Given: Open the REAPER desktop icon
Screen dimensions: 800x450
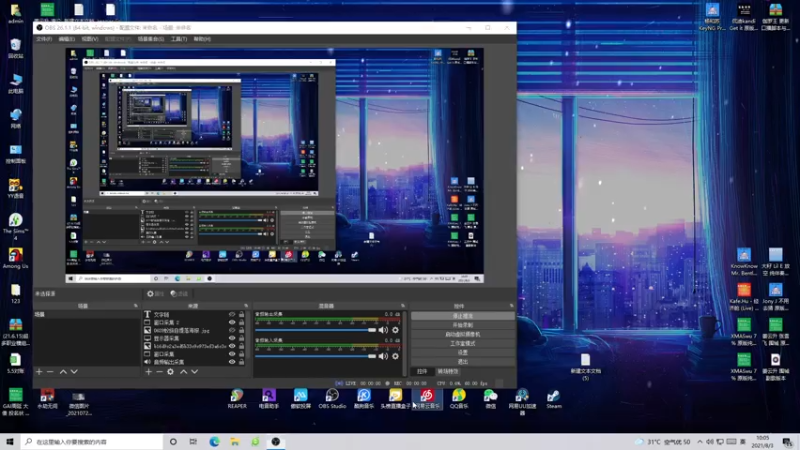Looking at the screenshot, I should pyautogui.click(x=236, y=397).
